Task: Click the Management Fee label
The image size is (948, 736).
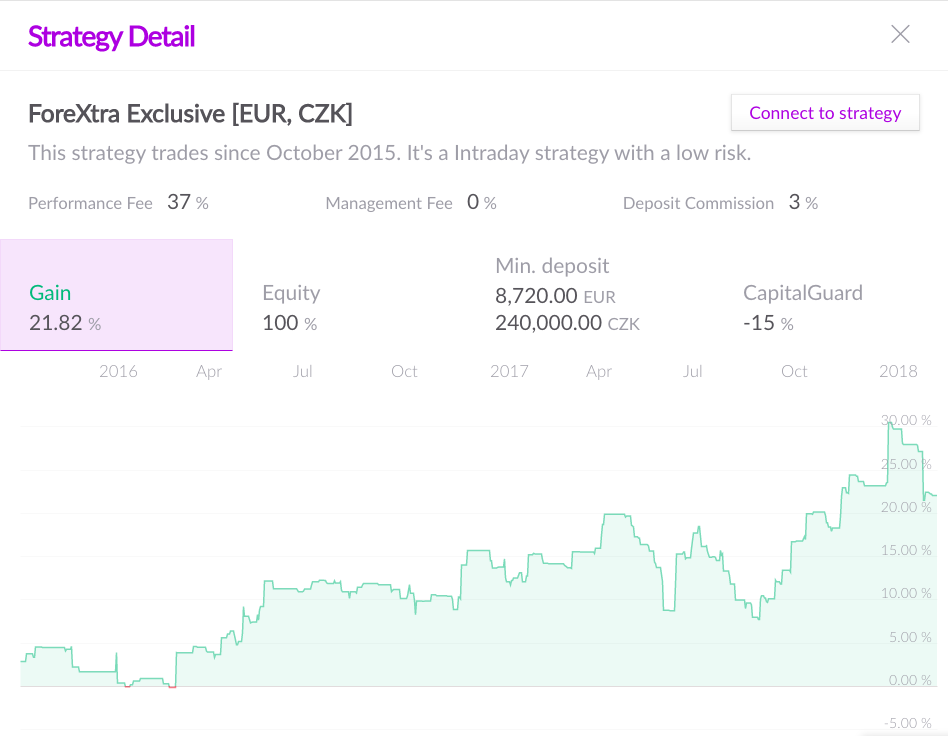Action: pyautogui.click(x=389, y=203)
